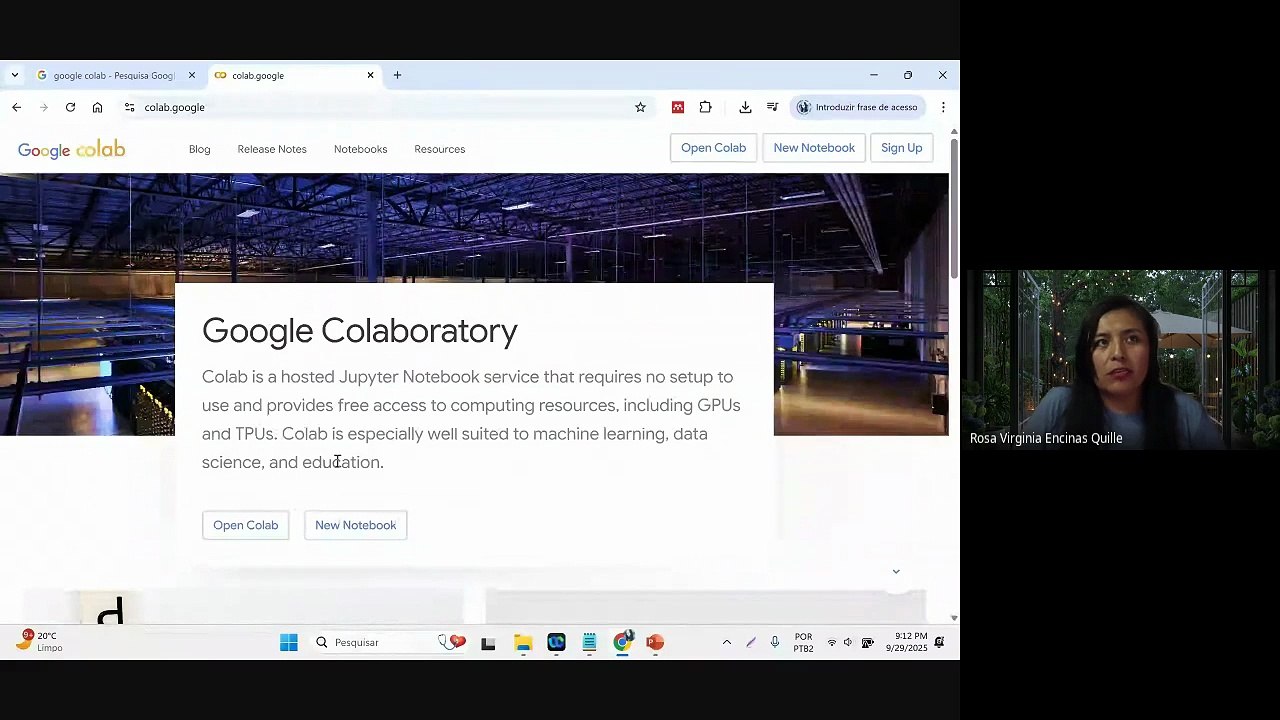Image resolution: width=1280 pixels, height=720 pixels.
Task: Open the clock showing 9:12 PM
Action: click(x=906, y=642)
